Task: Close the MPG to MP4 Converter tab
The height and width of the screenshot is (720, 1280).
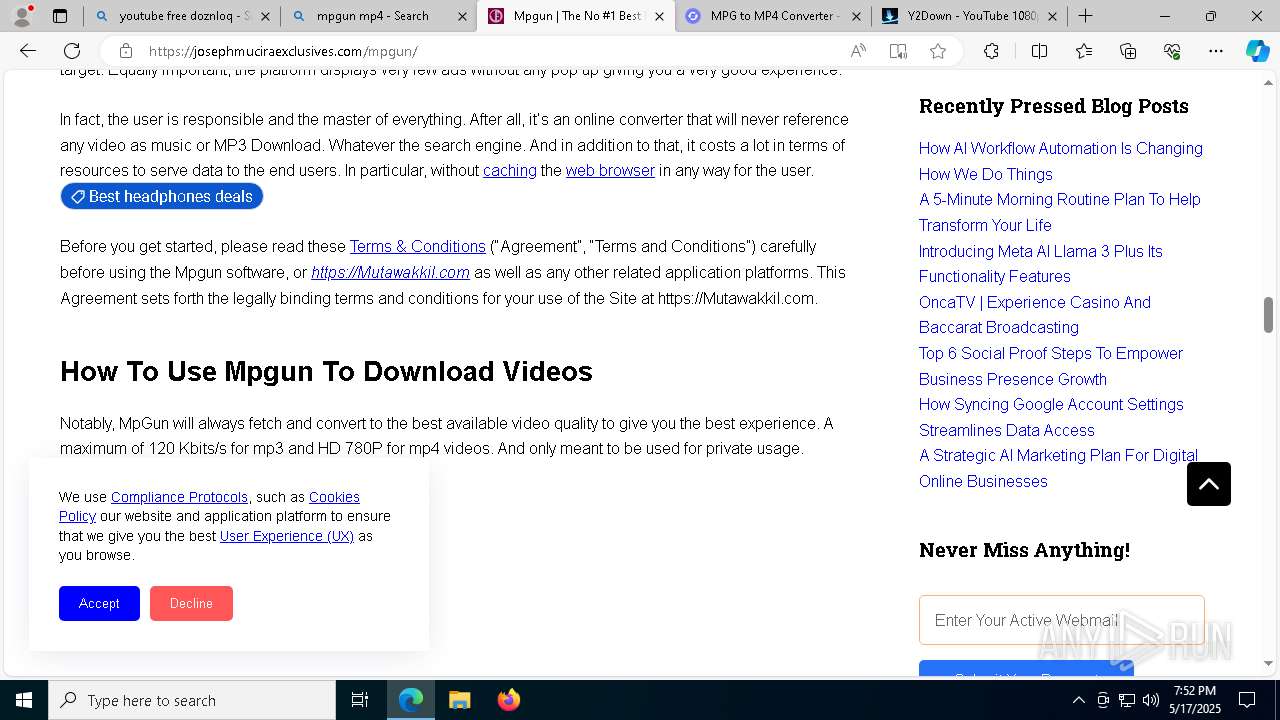Action: (856, 16)
